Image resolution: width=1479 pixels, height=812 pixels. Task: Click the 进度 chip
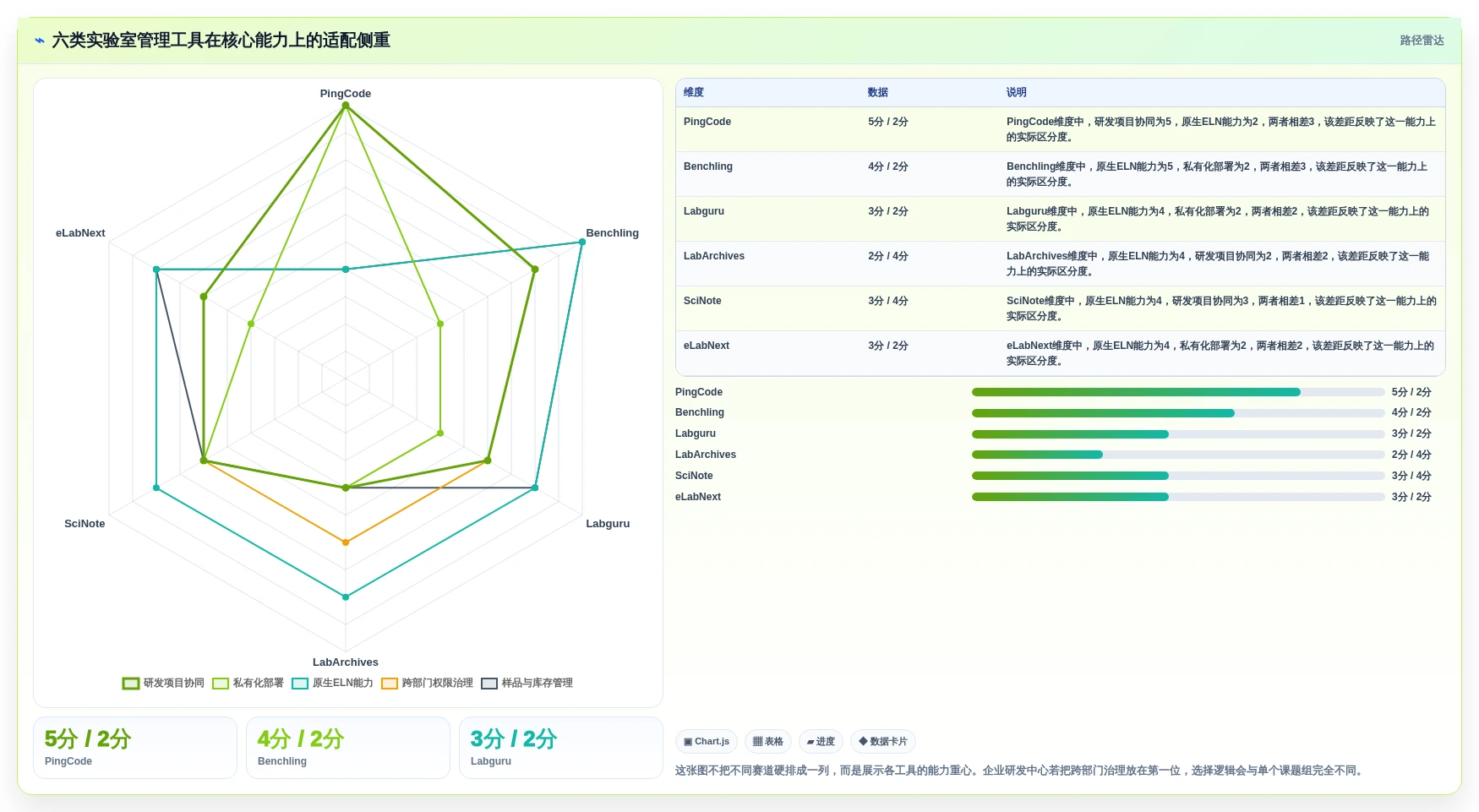pyautogui.click(x=821, y=742)
